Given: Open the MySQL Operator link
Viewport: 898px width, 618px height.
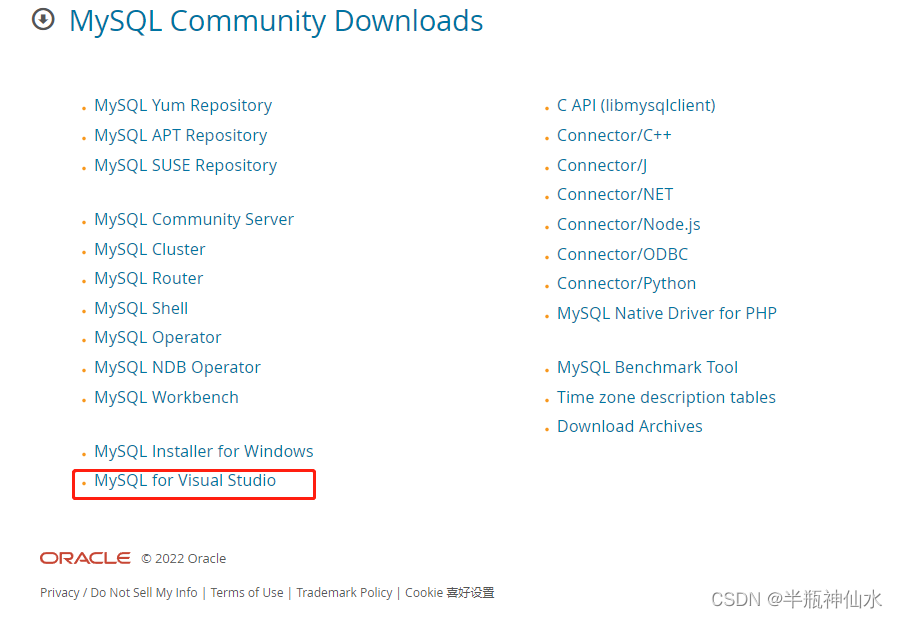Looking at the screenshot, I should (157, 337).
